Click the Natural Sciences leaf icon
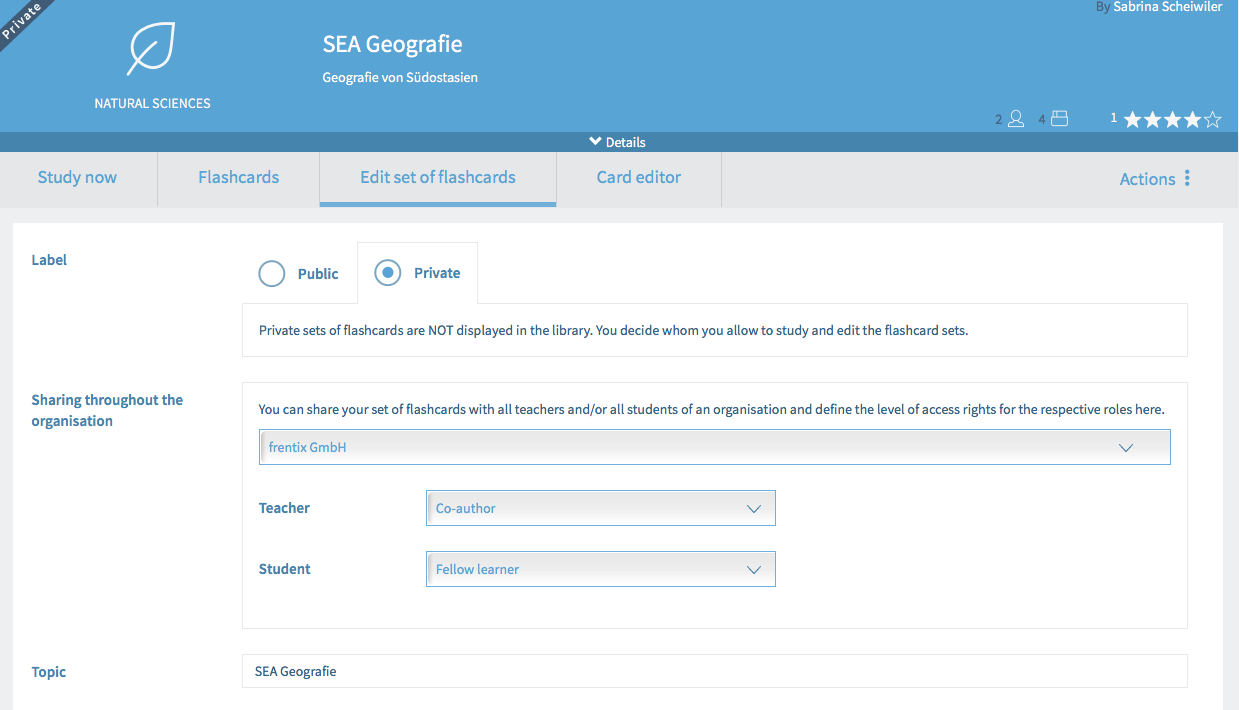The width and height of the screenshot is (1239, 710). pos(152,50)
